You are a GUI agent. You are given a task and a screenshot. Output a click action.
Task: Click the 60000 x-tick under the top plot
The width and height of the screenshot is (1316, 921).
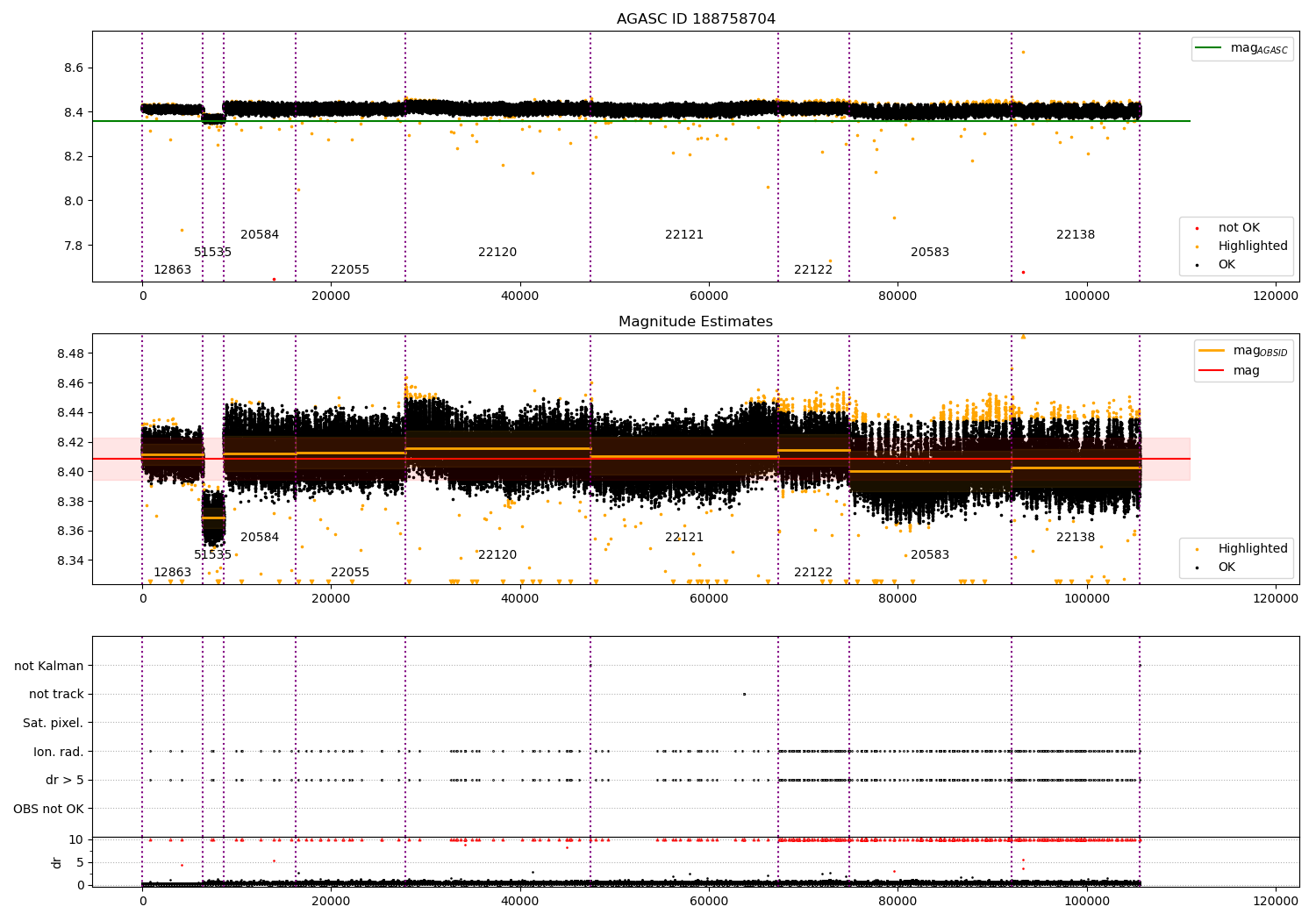pos(709,296)
